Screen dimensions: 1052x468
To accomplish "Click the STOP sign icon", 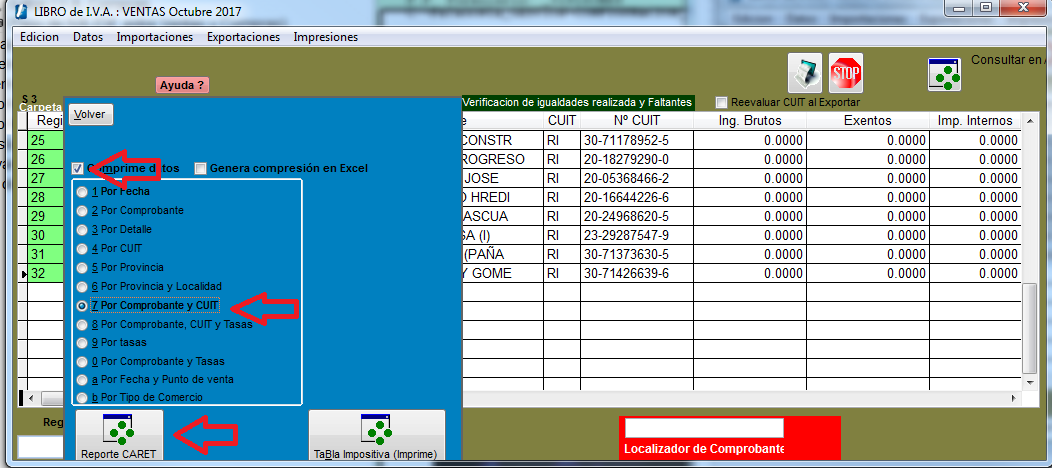I will 846,72.
